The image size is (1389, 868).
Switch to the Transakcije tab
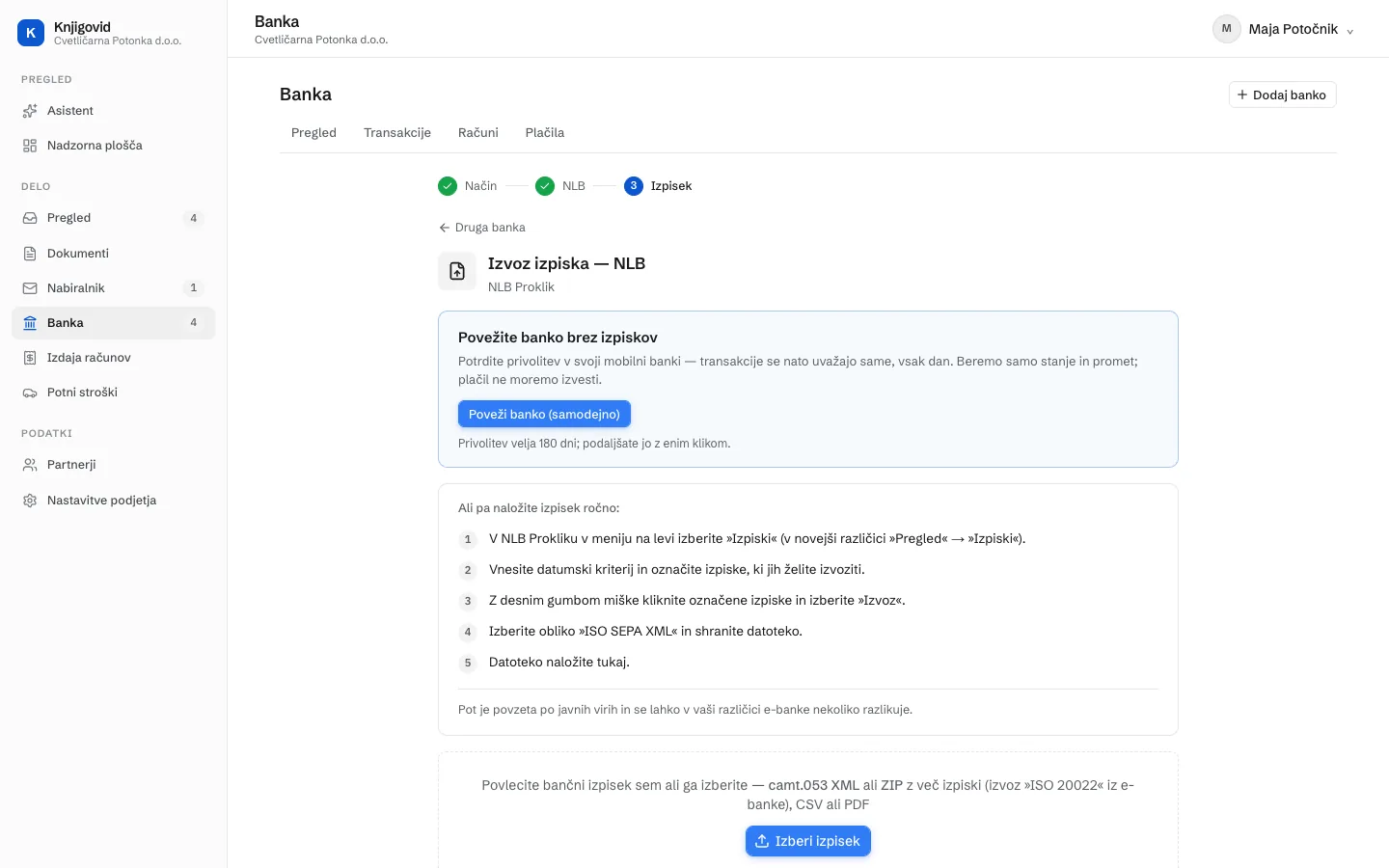(397, 133)
